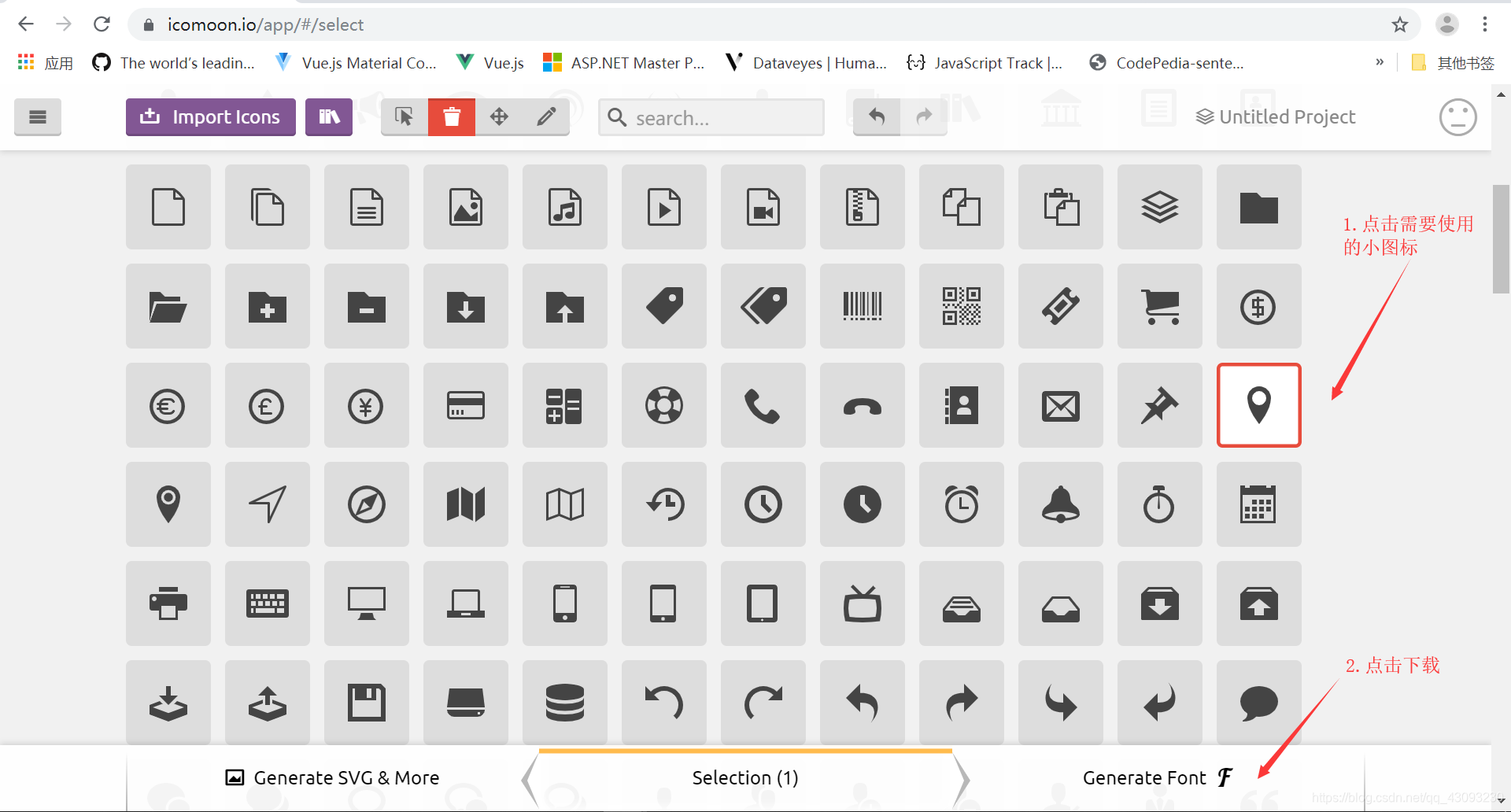Select the euro coin icon
This screenshot has height=812, width=1511.
[x=168, y=405]
